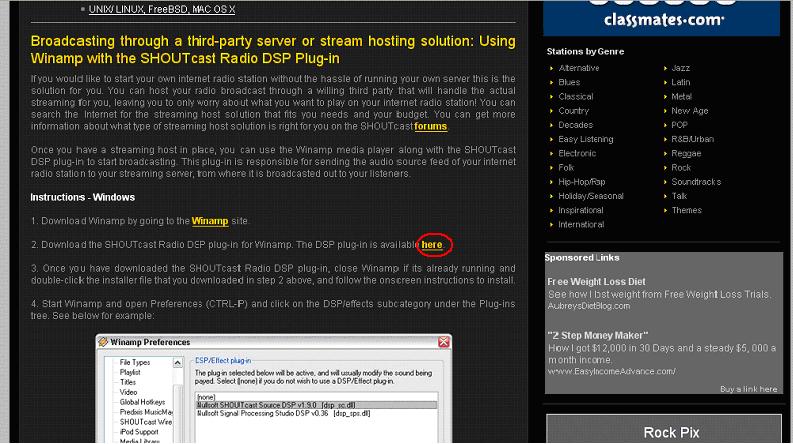Image resolution: width=793 pixels, height=444 pixels.
Task: Open the UNIX/LINUX, FreeBSD, MAC OS X link
Action: point(162,9)
